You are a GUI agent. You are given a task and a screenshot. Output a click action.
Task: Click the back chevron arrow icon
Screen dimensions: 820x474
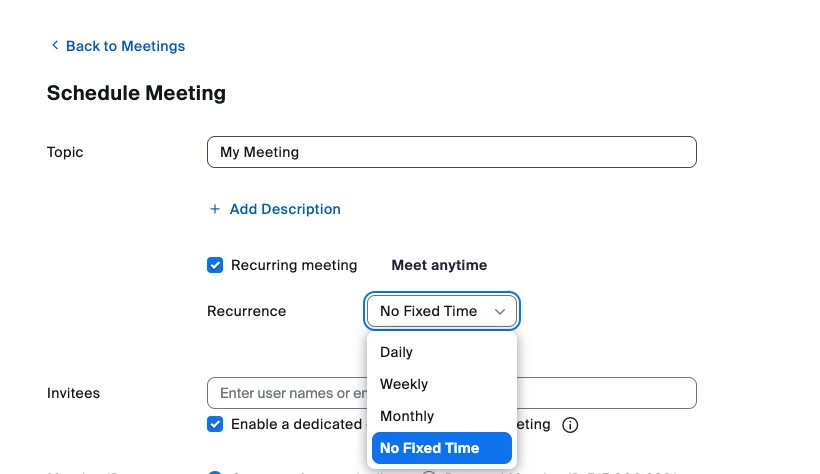point(55,46)
